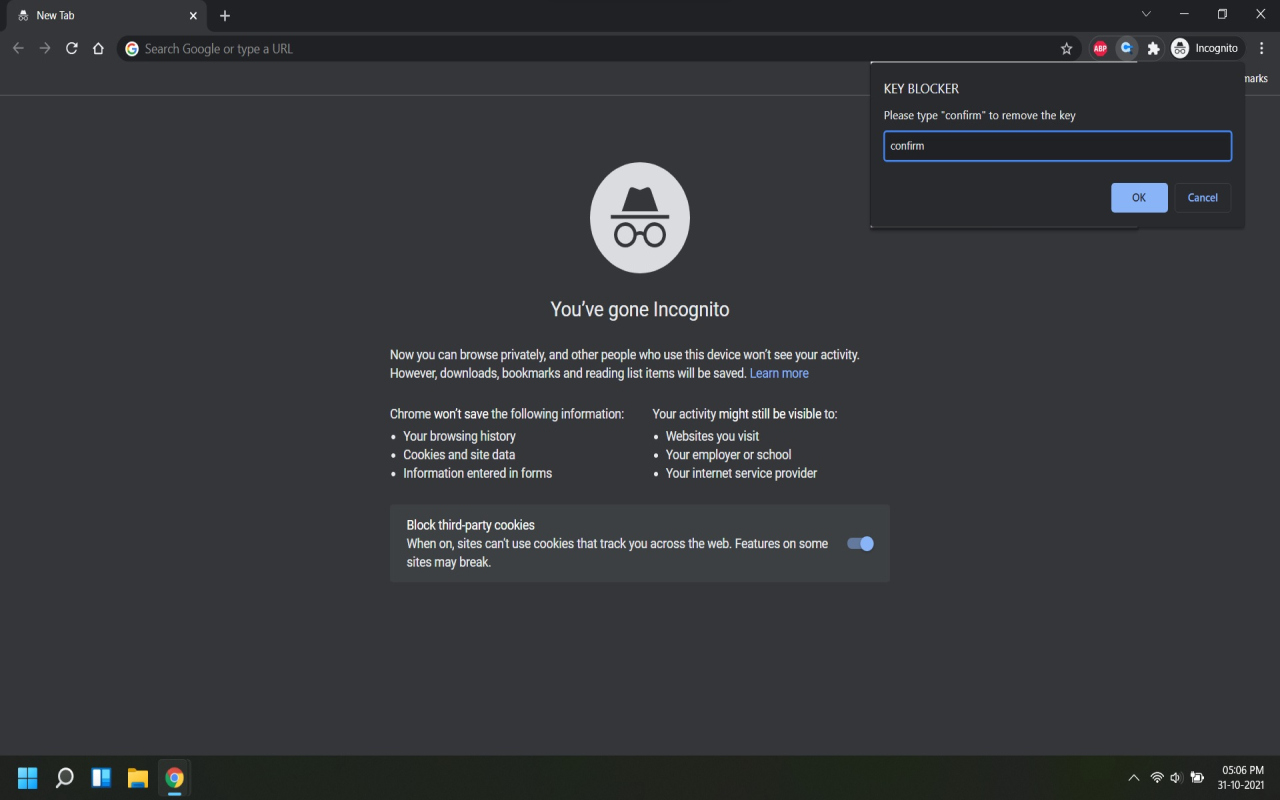Restore down the Chrome window

click(1222, 14)
